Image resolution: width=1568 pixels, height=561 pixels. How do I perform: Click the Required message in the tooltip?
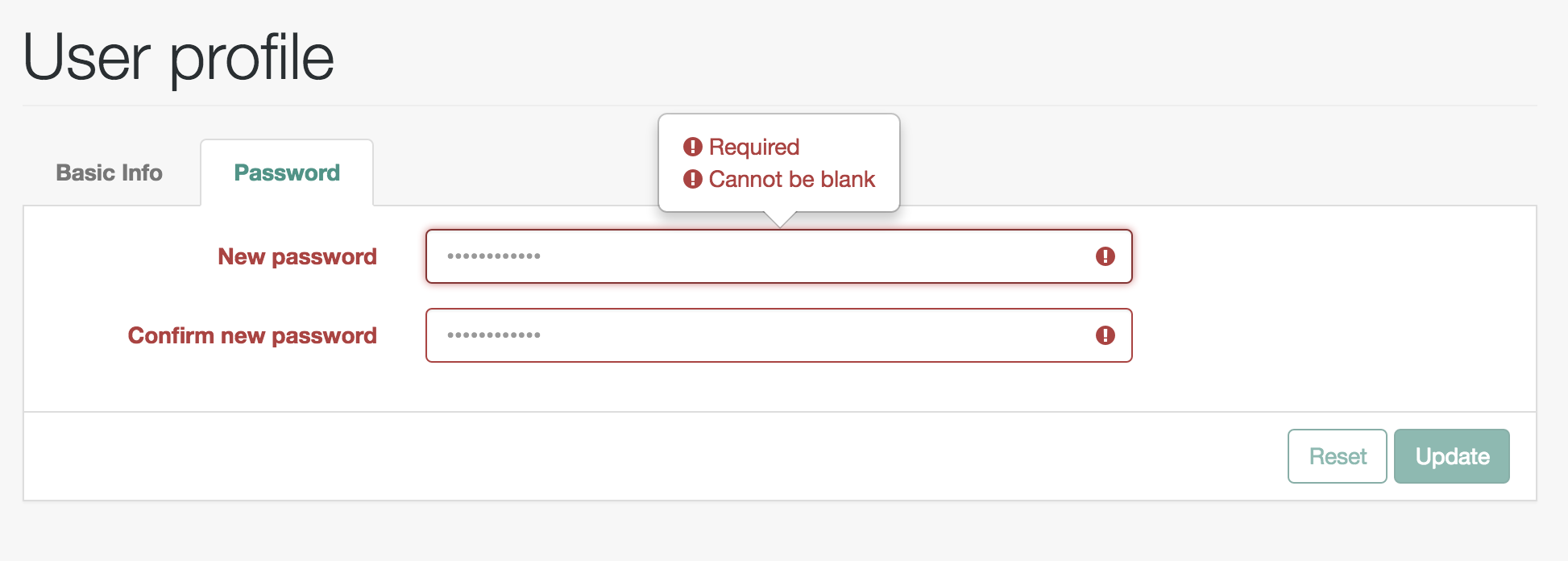754,147
